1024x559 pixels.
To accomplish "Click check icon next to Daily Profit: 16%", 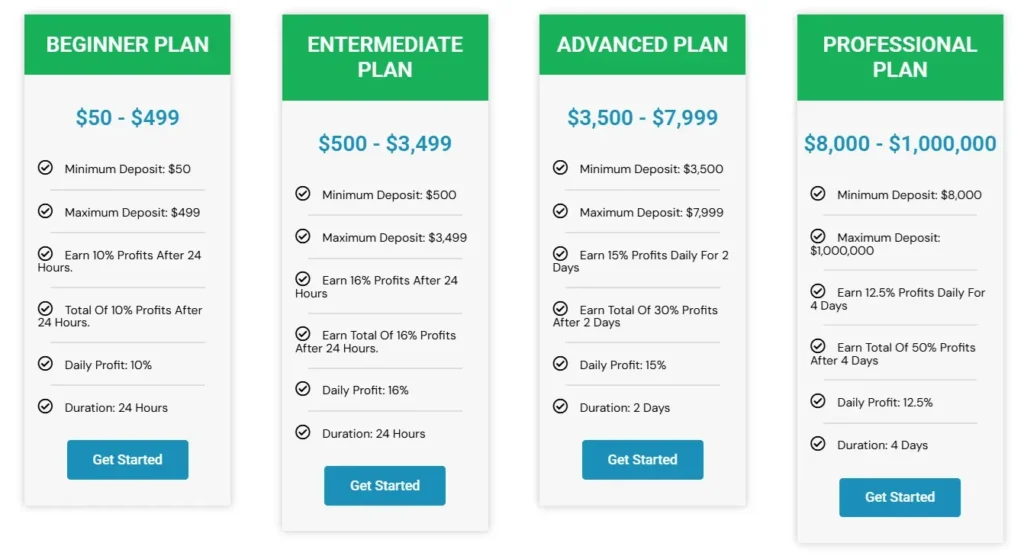I will click(303, 389).
